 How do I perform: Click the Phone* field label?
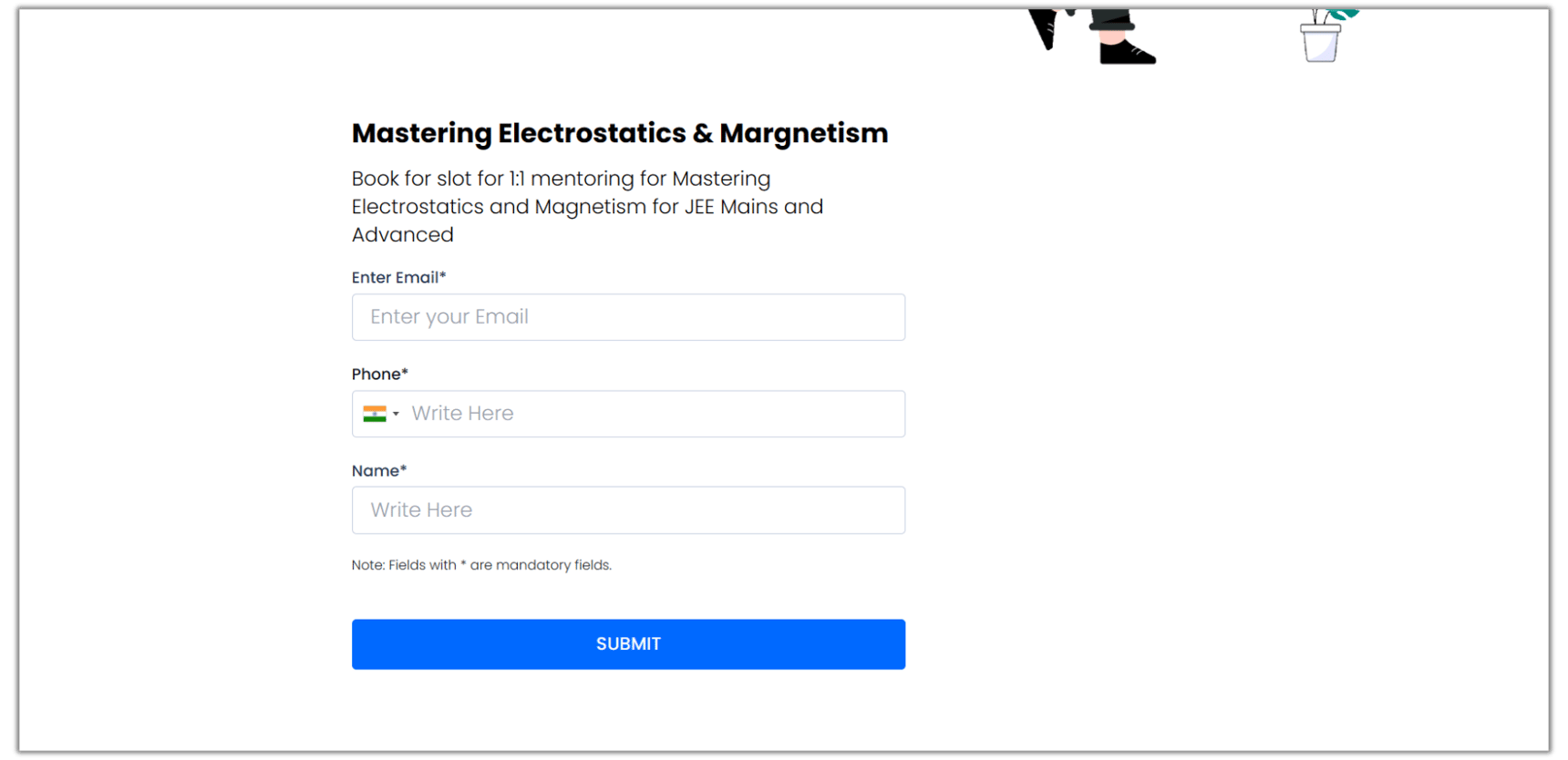click(x=379, y=374)
